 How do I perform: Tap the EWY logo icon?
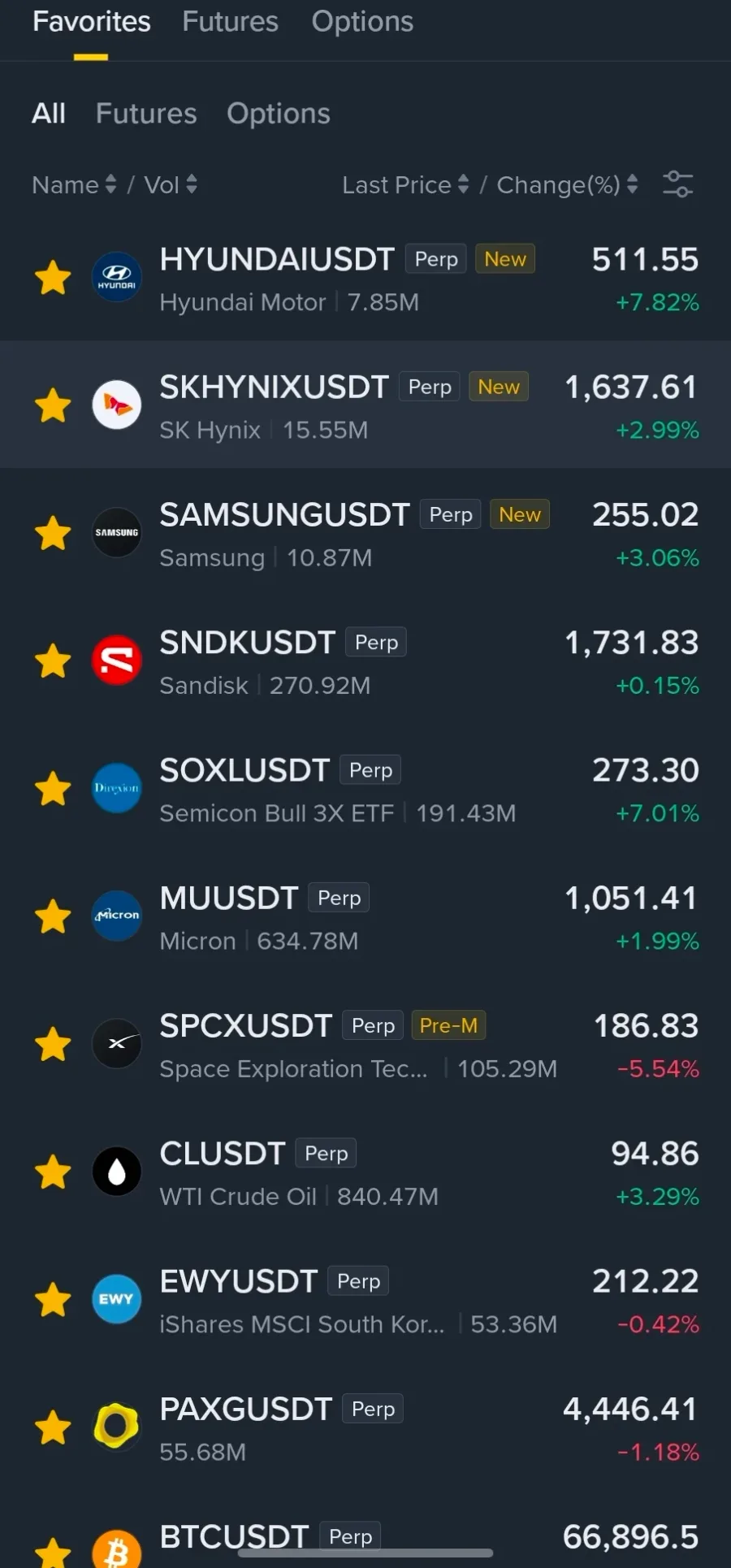117,1299
